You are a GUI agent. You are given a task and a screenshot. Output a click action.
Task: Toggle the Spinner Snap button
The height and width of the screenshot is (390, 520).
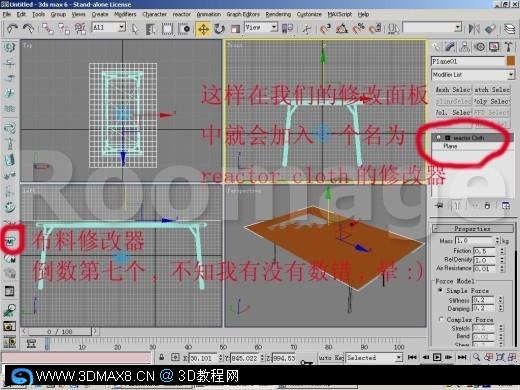pyautogui.click(x=376, y=29)
